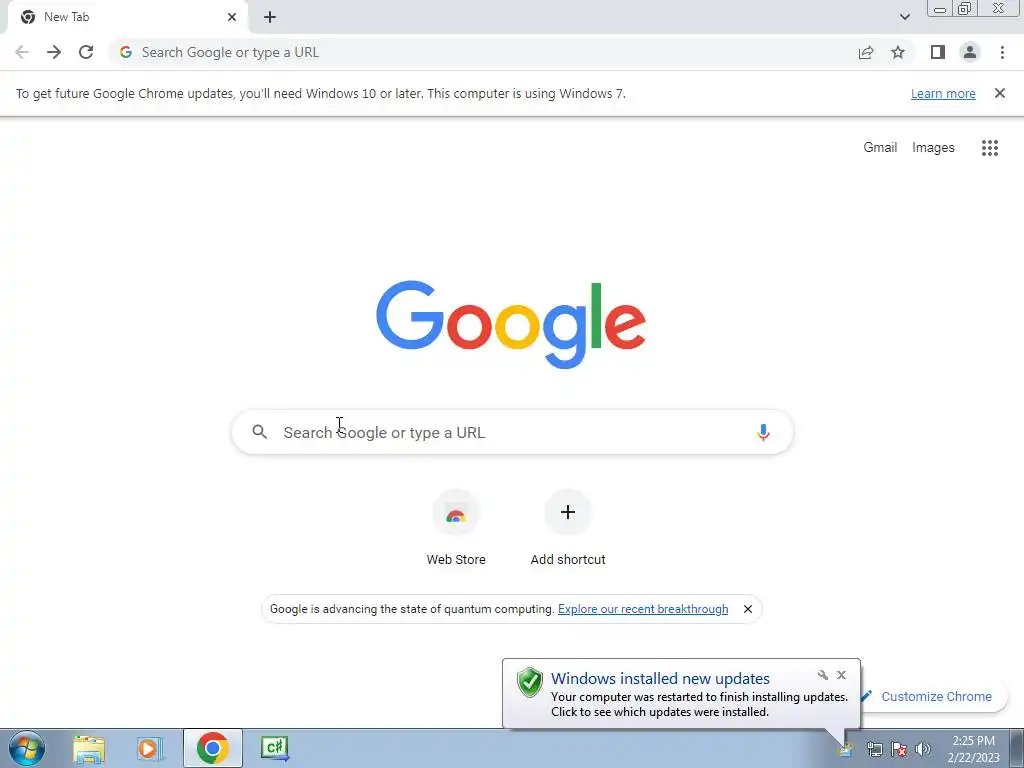Reload the page with the refresh icon
Image resolution: width=1024 pixels, height=768 pixels.
coord(86,52)
